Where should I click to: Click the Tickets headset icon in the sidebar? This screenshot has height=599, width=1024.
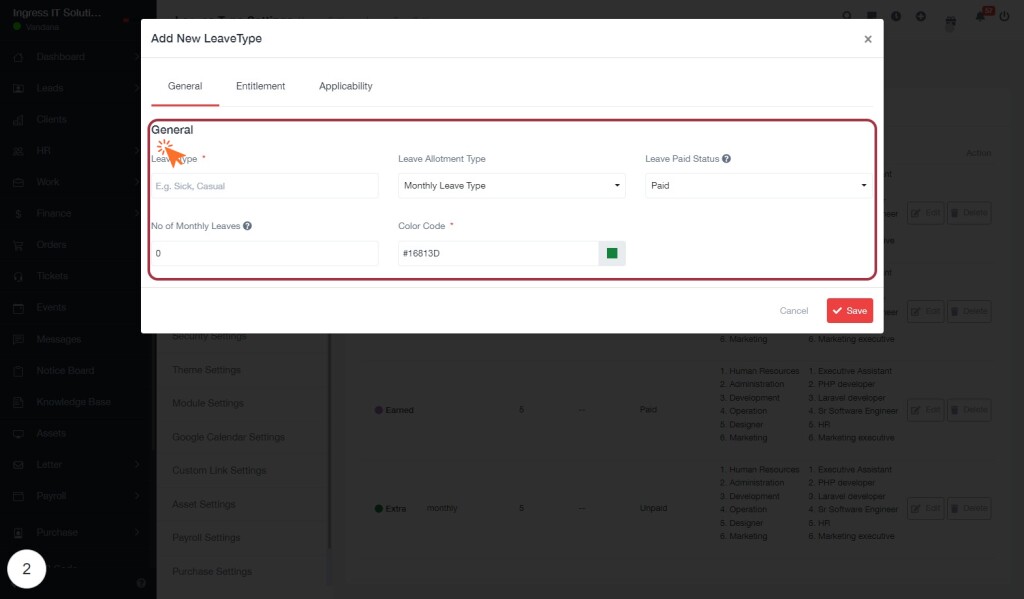coord(18,276)
